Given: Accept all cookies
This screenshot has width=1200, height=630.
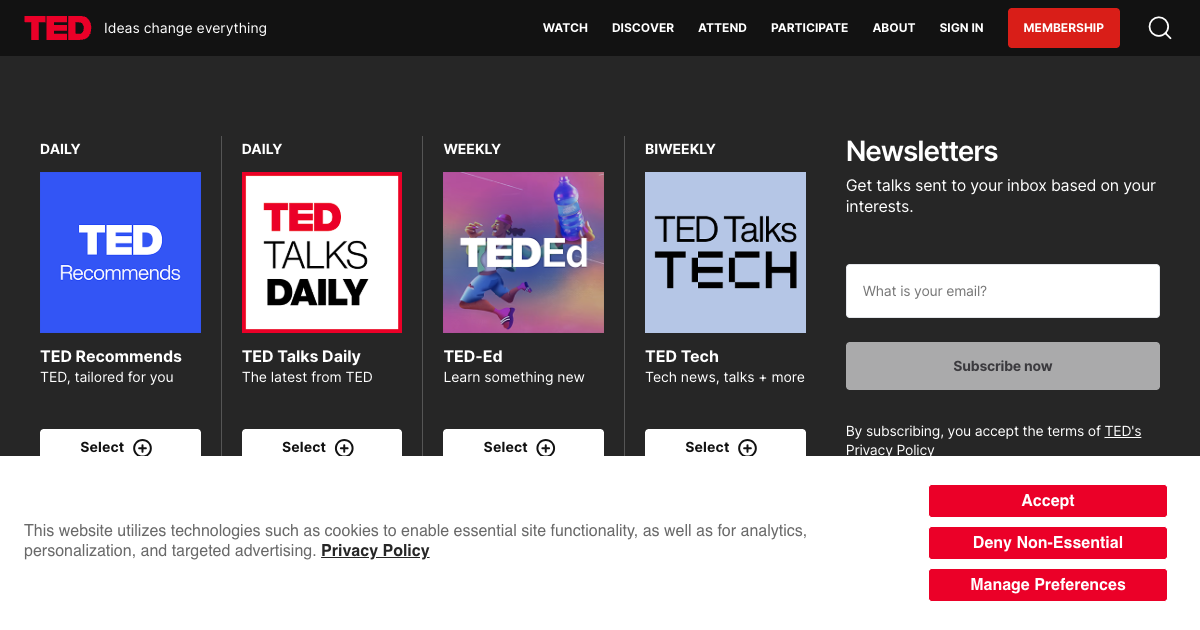Looking at the screenshot, I should tap(1047, 500).
